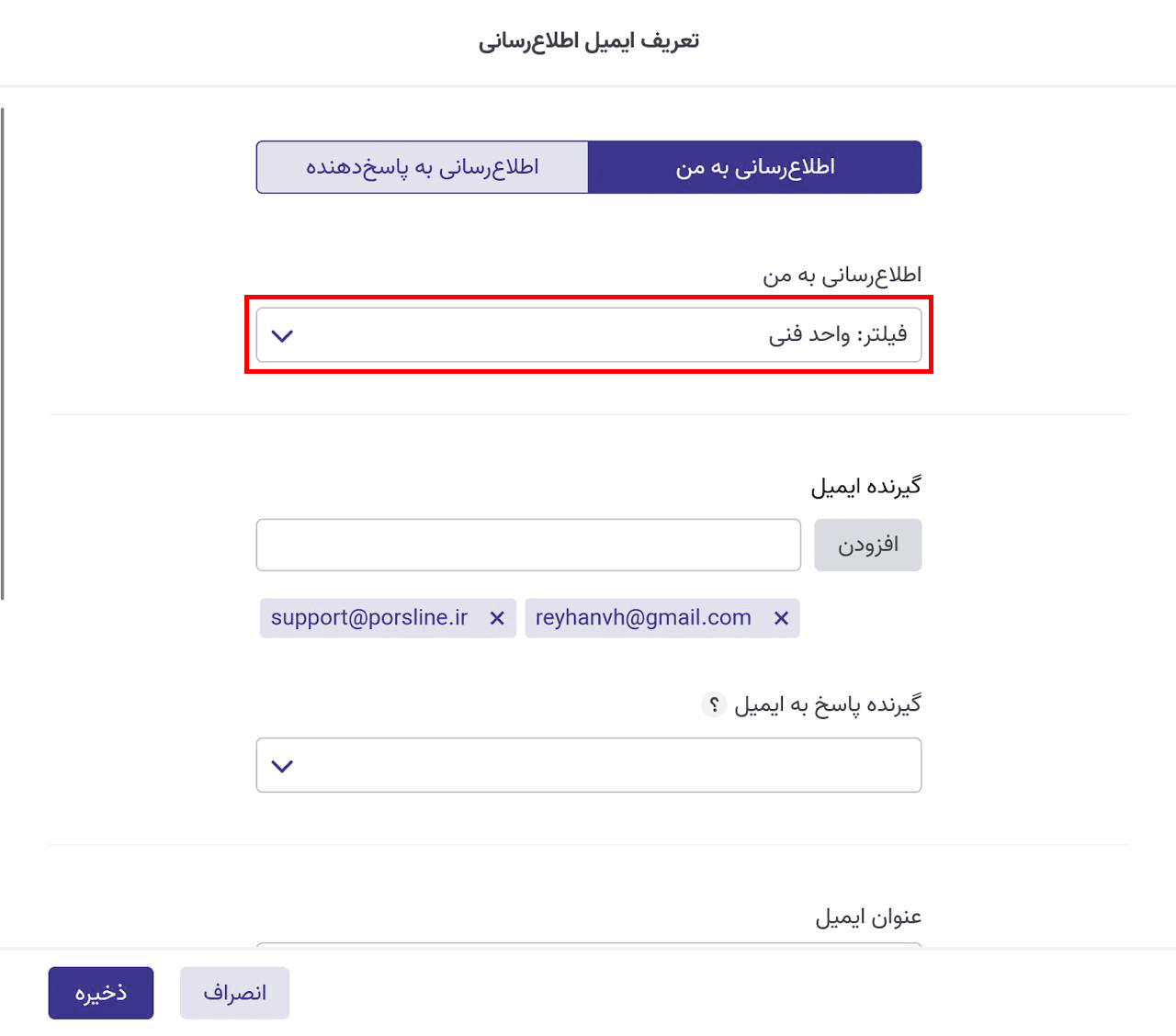Click the vertical scrollbar of the dialog
1176x1036 pixels.
coord(3,354)
